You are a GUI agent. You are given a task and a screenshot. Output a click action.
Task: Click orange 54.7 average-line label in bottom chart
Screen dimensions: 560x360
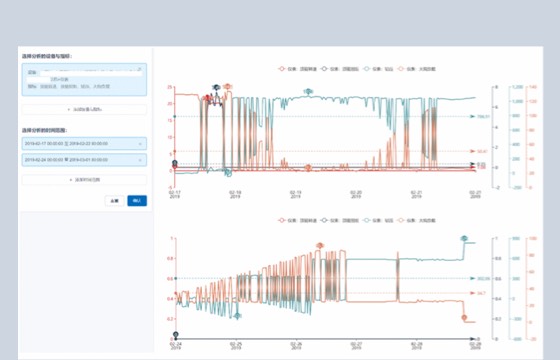[x=481, y=293]
